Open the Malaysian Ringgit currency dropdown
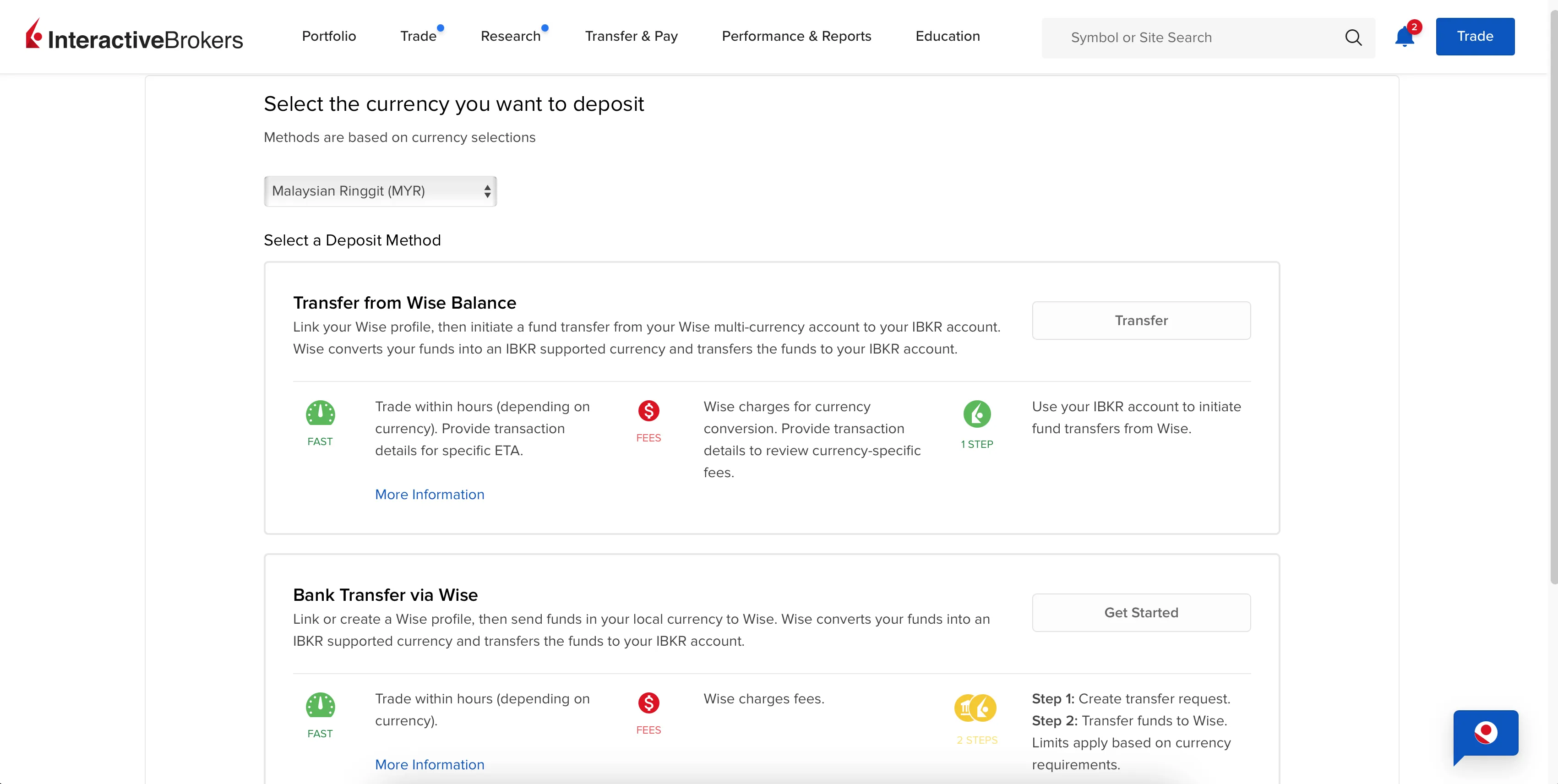The height and width of the screenshot is (784, 1558). pos(381,191)
